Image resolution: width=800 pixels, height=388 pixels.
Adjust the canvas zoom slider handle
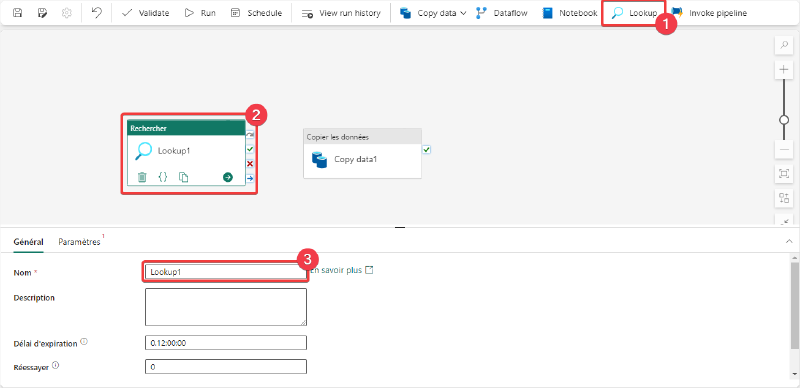coord(784,120)
